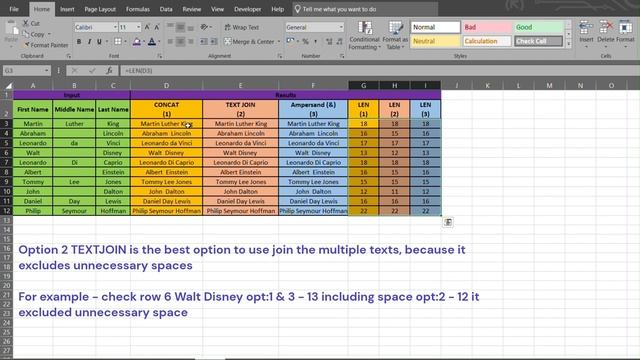
Task: Click the Orientation text rotation icon
Action: (204, 27)
